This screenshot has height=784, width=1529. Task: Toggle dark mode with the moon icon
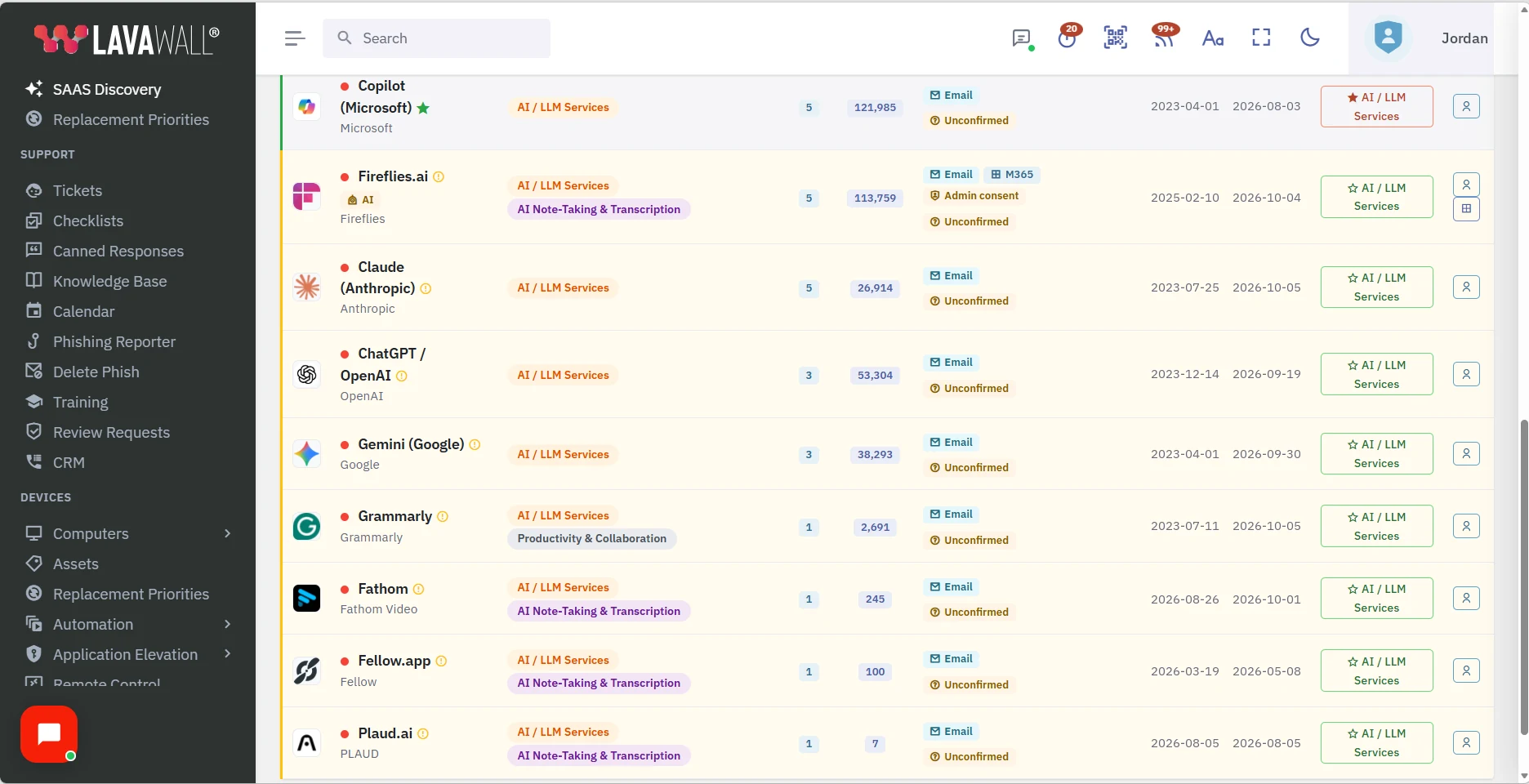[1309, 38]
